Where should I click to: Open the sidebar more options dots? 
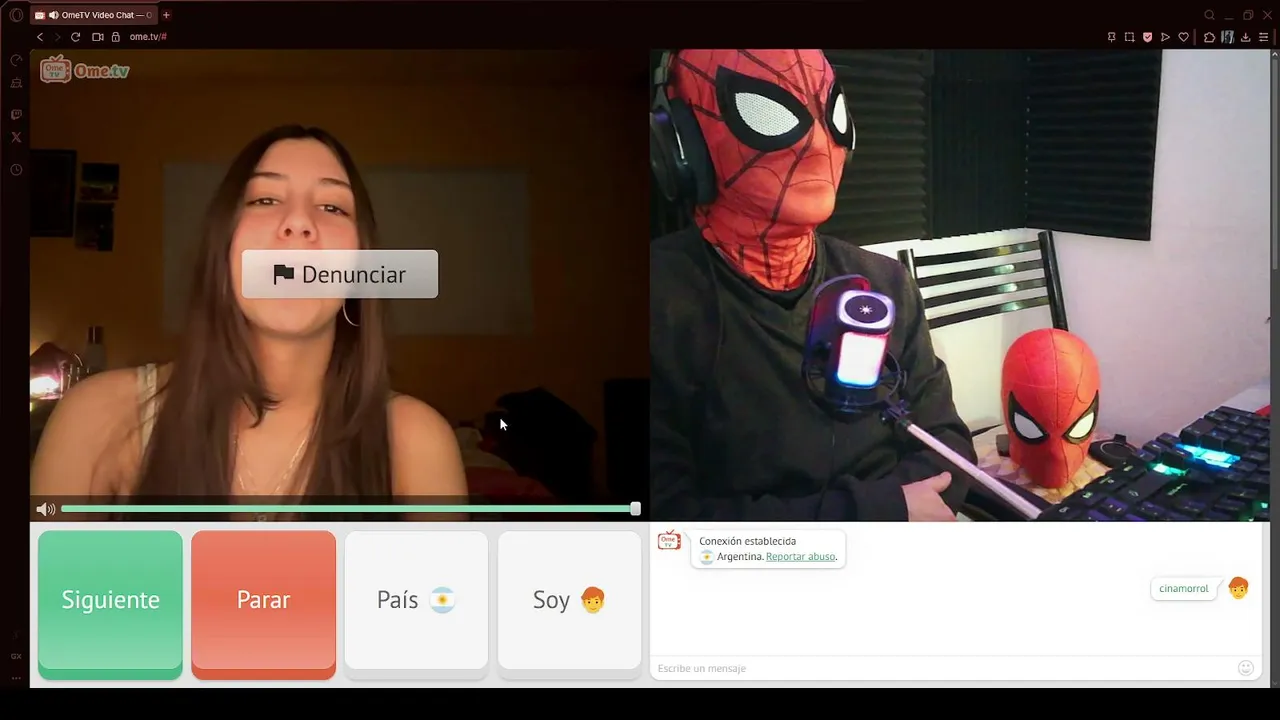(x=16, y=678)
